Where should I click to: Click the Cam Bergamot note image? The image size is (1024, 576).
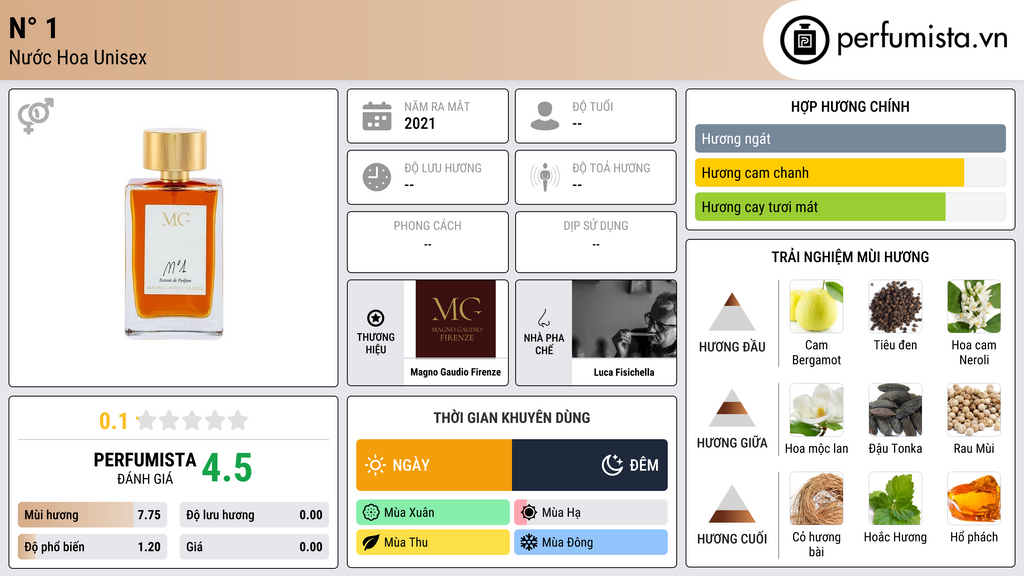click(x=816, y=306)
